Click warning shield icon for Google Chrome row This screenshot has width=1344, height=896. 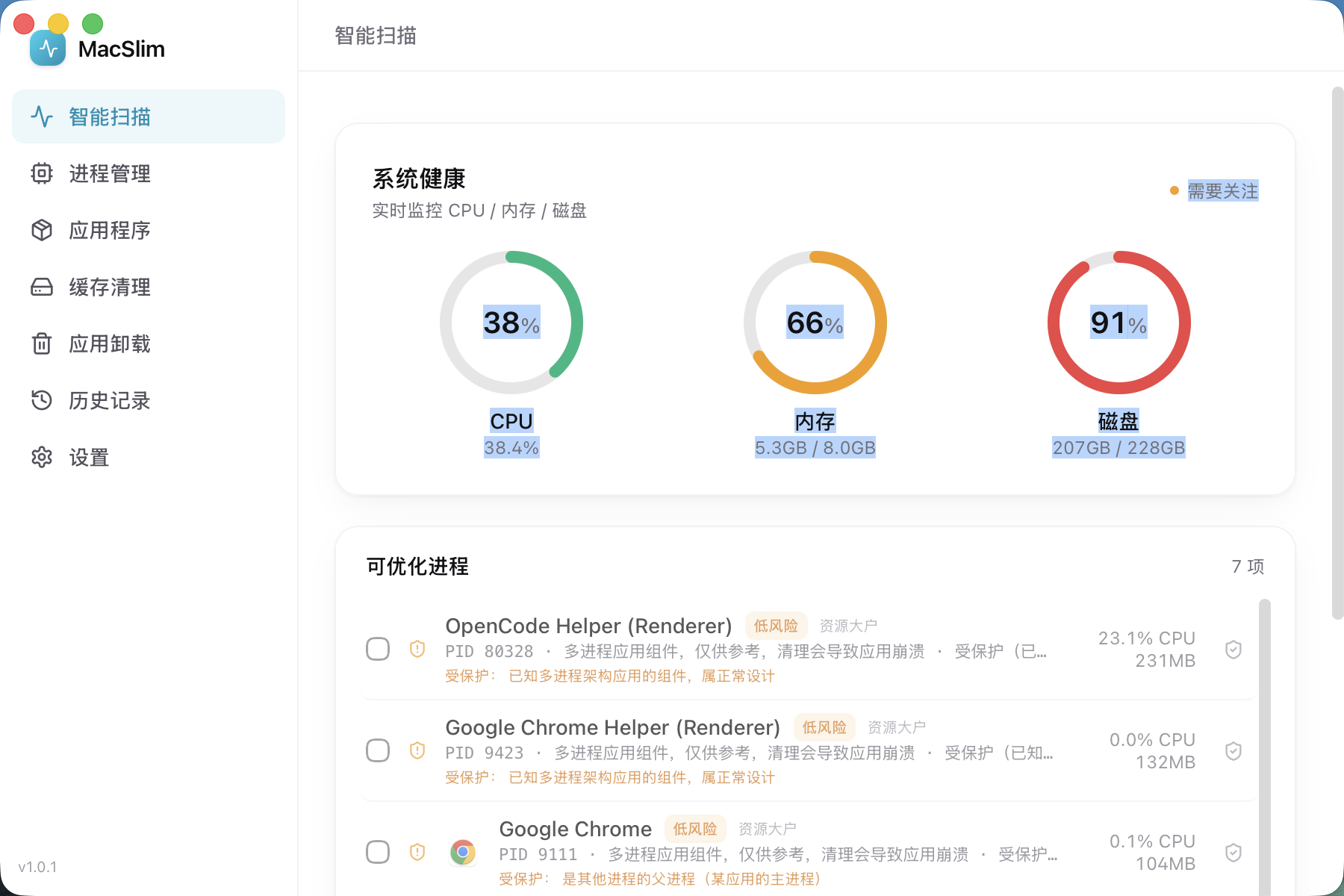click(417, 852)
